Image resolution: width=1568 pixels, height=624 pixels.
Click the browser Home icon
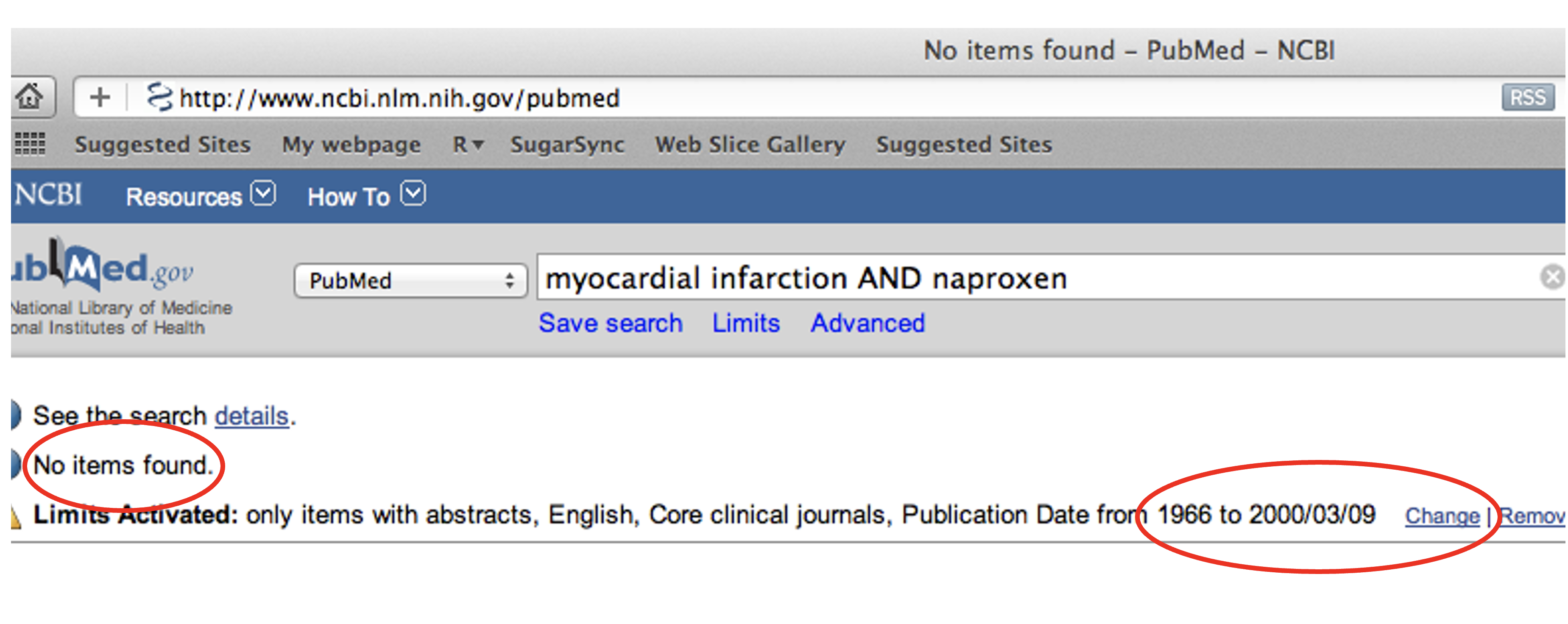[29, 96]
